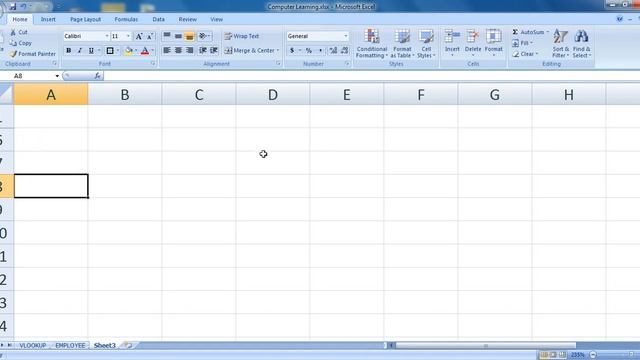Copy the selected cell
The height and width of the screenshot is (360, 640).
[x=20, y=43]
